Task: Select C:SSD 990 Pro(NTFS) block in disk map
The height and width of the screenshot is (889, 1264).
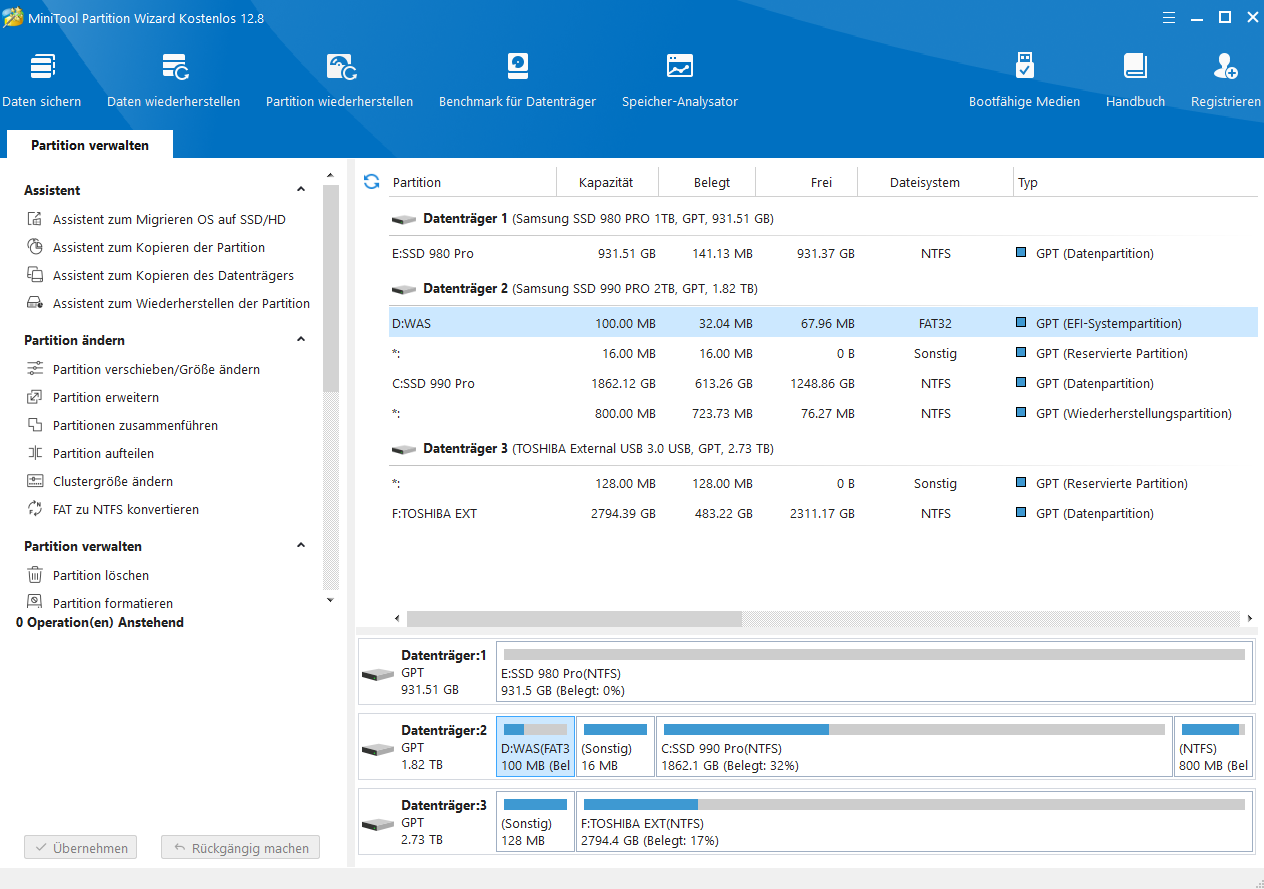Action: (x=914, y=747)
